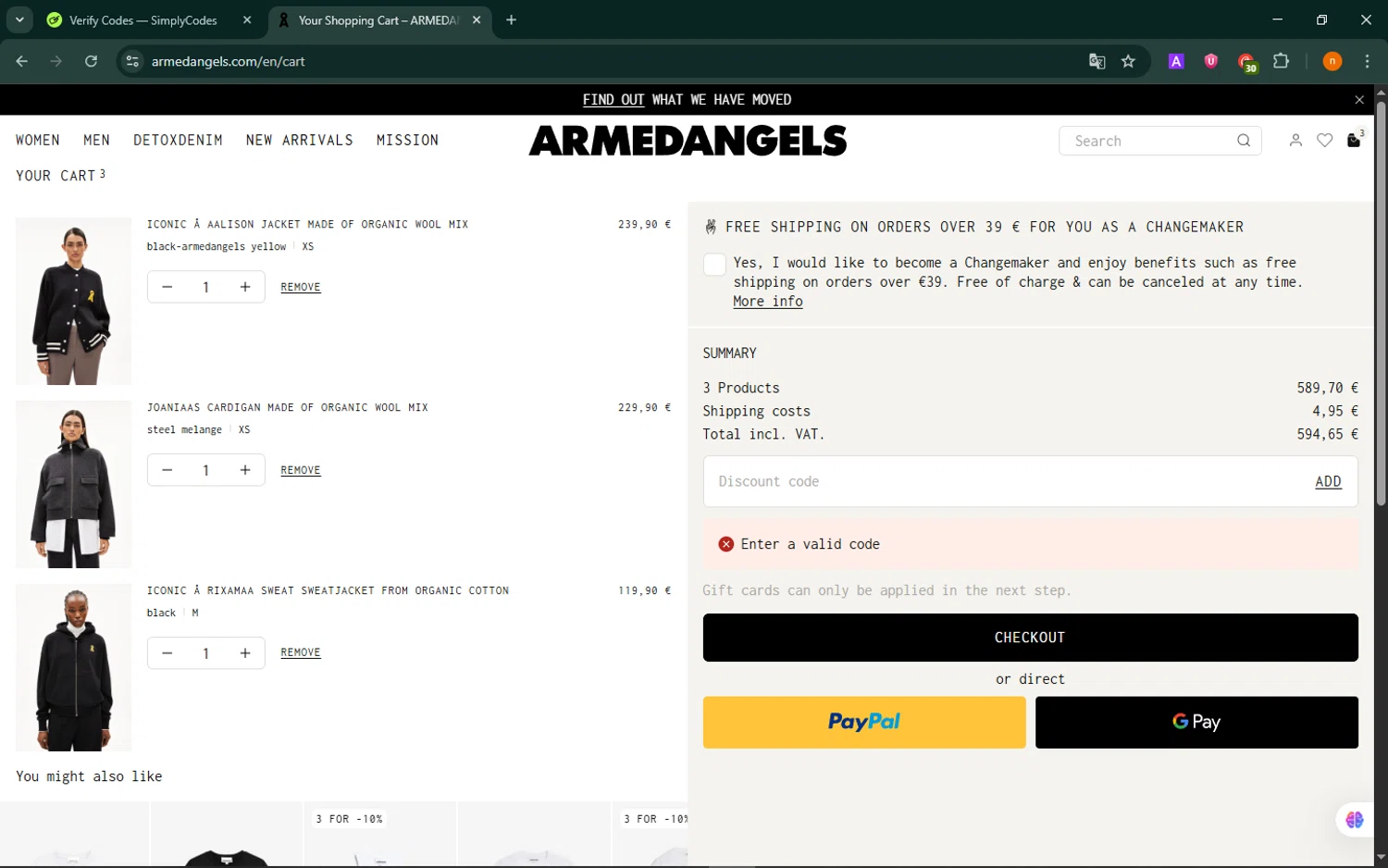Open the FIND OUT banner link
The image size is (1388, 868).
(x=613, y=100)
